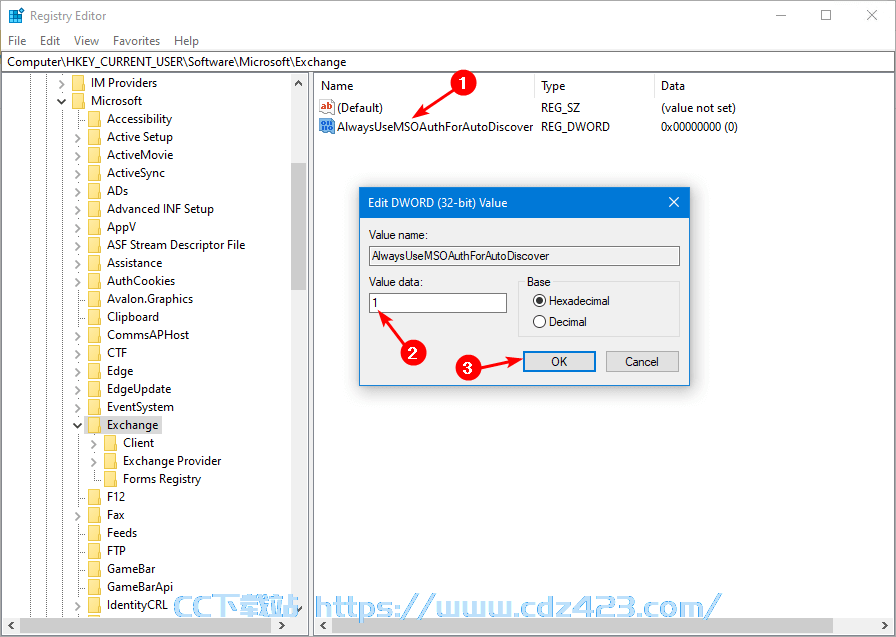Select the Hexadecimal base radio button
This screenshot has width=896, height=637.
click(x=539, y=301)
